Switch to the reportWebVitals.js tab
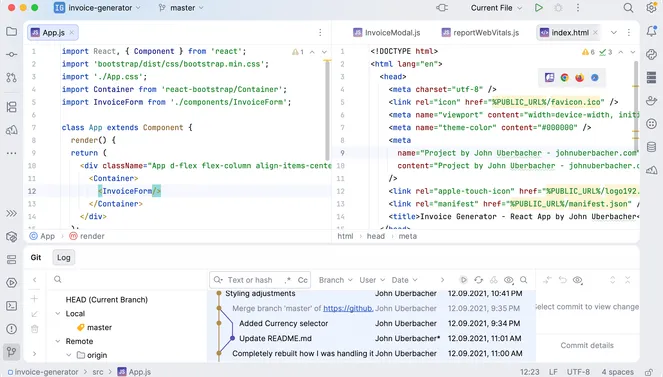Image resolution: width=663 pixels, height=377 pixels. [x=480, y=33]
